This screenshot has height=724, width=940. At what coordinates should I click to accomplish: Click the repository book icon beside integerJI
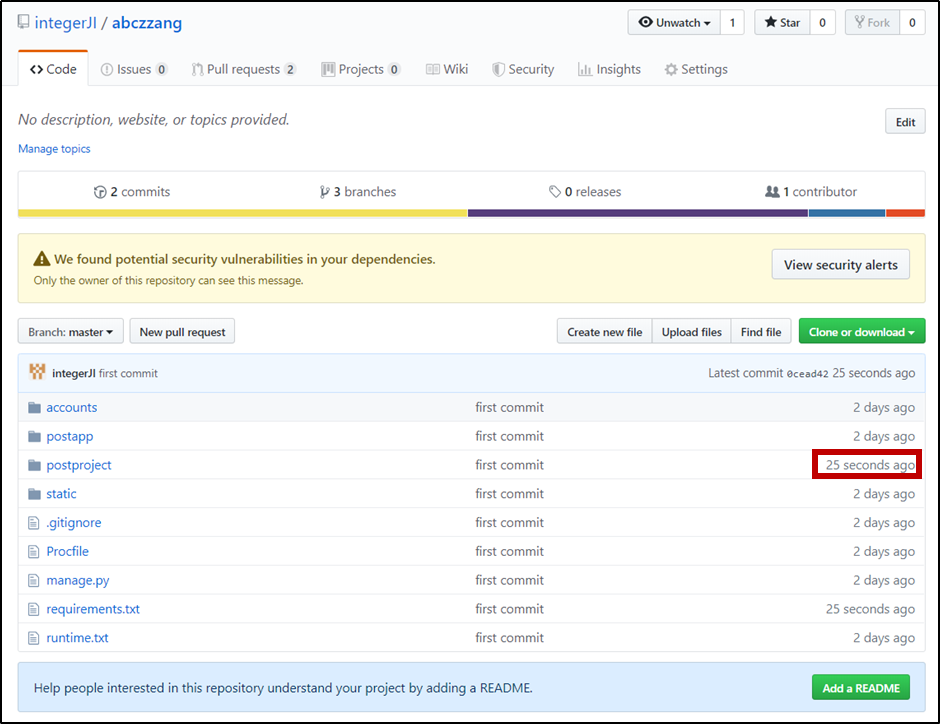point(23,22)
